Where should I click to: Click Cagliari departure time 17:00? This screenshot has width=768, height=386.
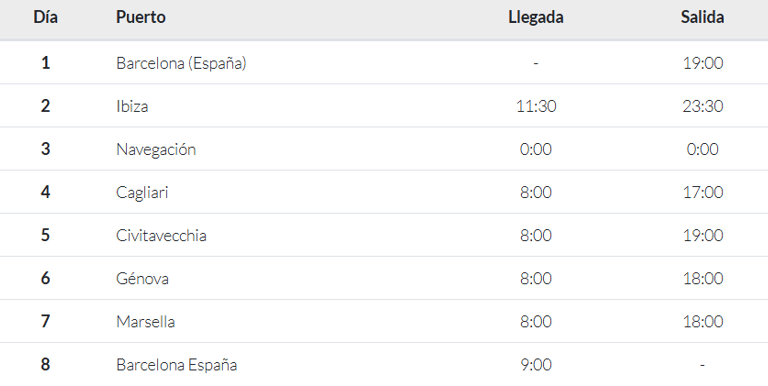point(702,193)
